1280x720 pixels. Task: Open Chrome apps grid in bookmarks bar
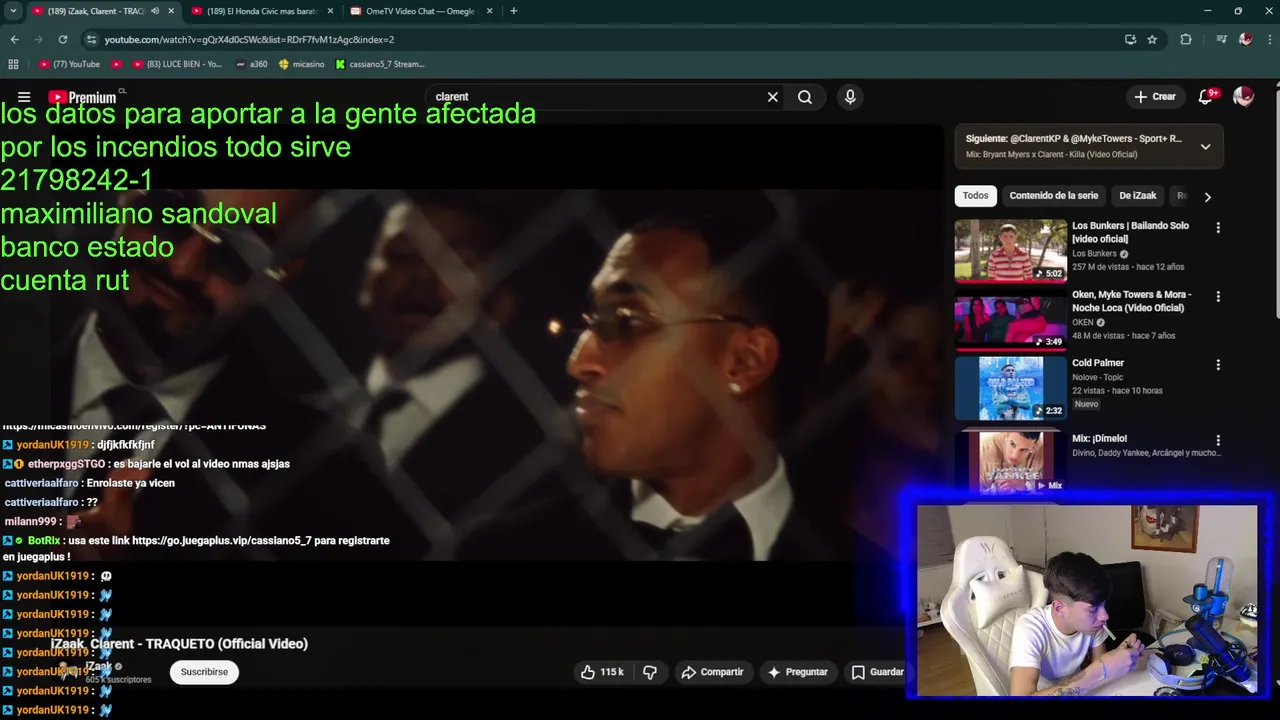coord(13,64)
